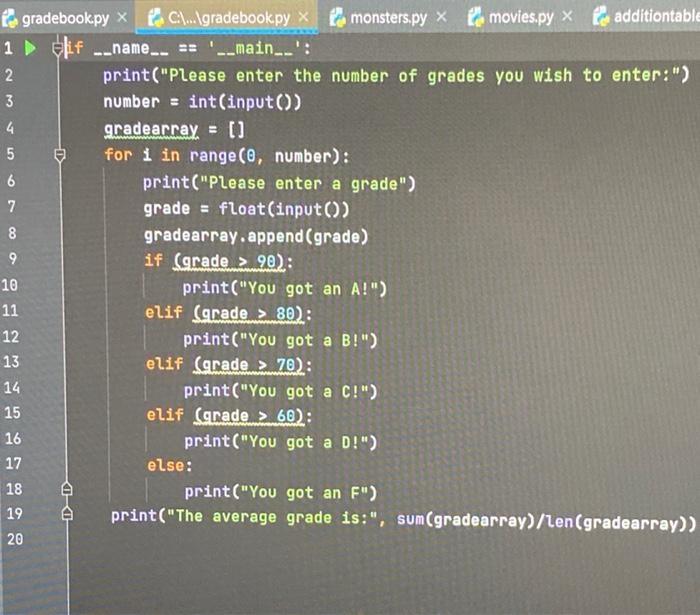Click line number 20 in the gutter
The width and height of the screenshot is (700, 615).
click(x=15, y=539)
